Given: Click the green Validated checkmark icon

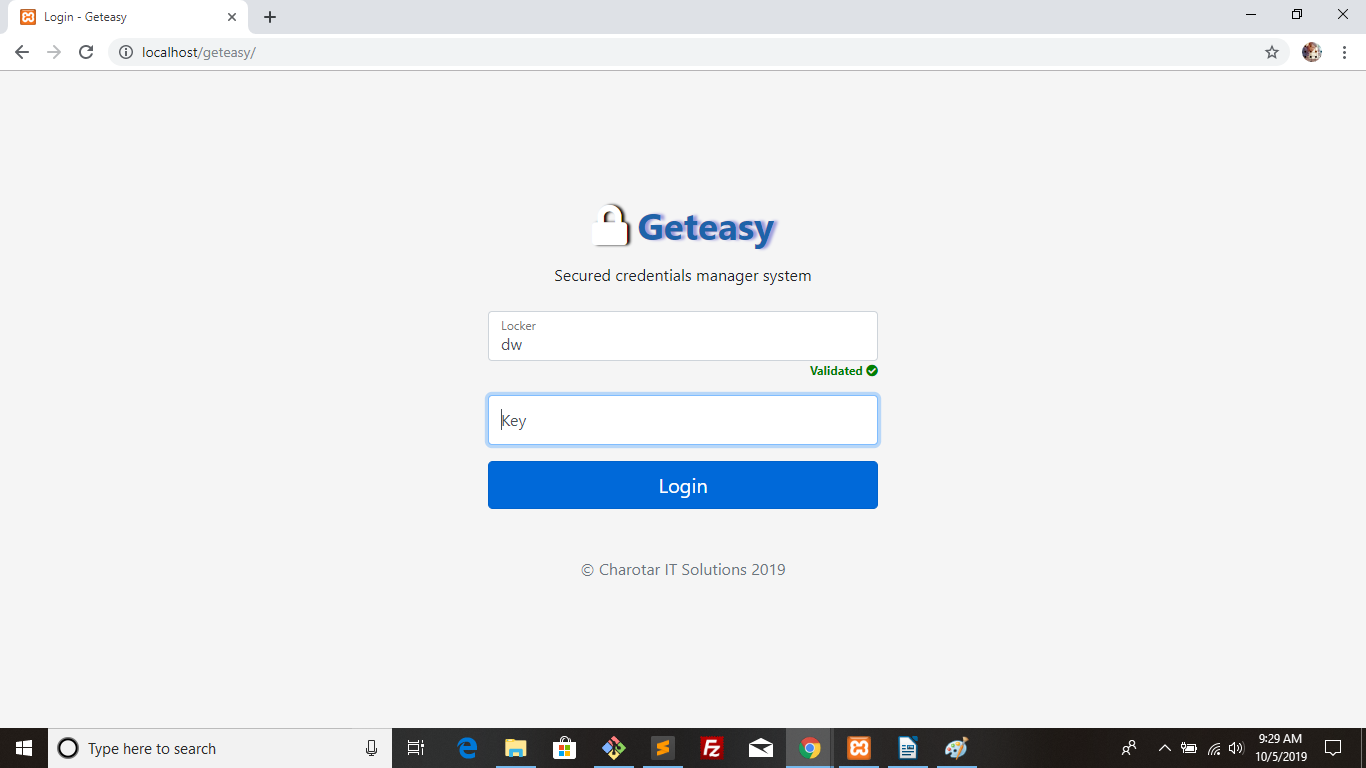Looking at the screenshot, I should [x=872, y=371].
